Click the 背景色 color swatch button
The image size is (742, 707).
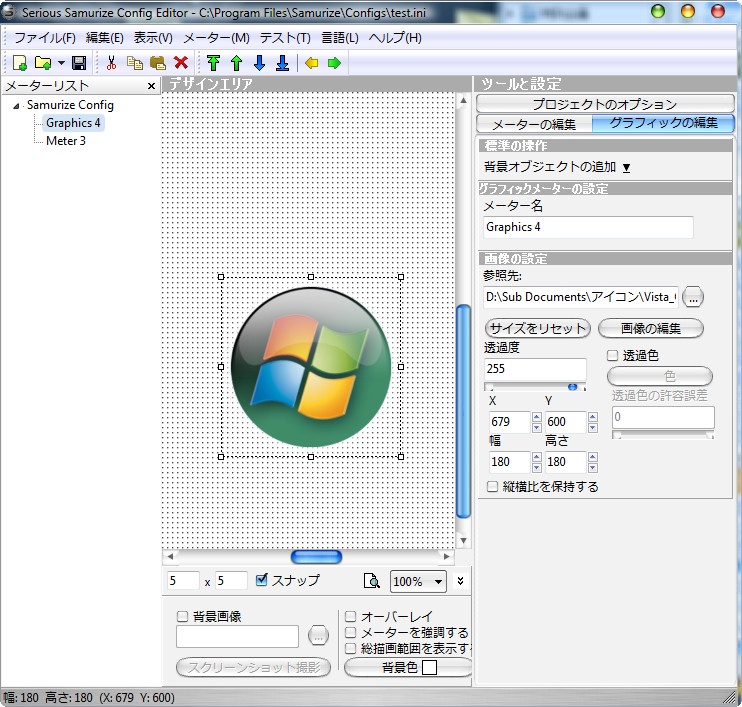tap(408, 667)
